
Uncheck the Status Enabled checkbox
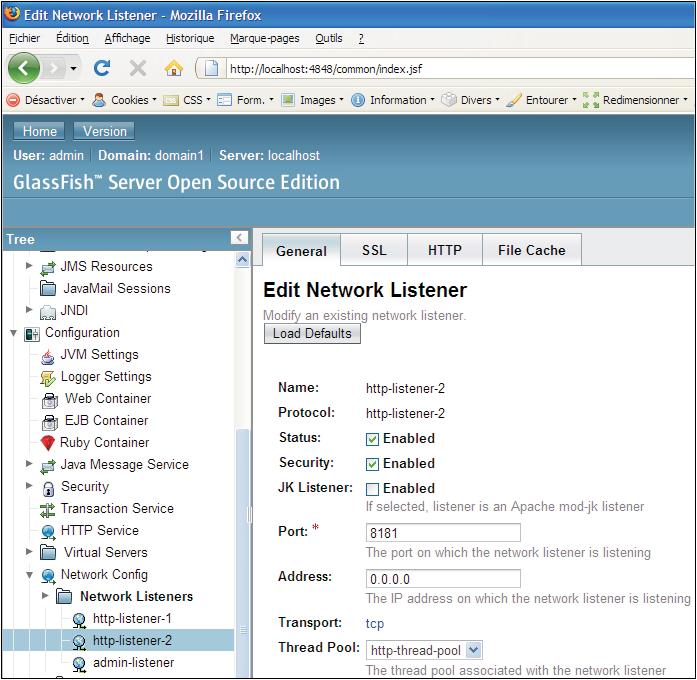click(373, 439)
